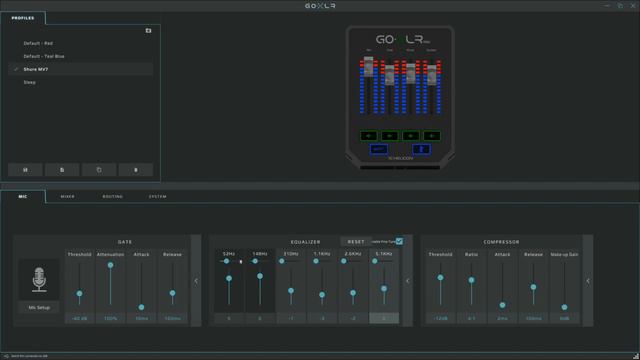Click the first device fader cap

369,67
